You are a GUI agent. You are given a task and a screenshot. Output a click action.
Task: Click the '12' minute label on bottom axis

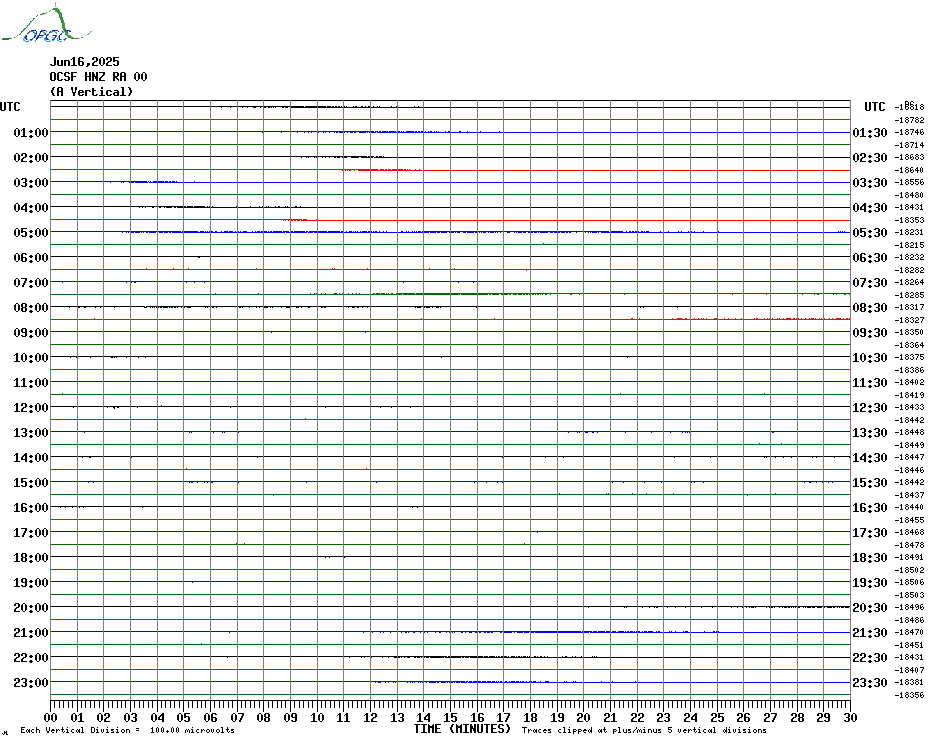(x=371, y=718)
